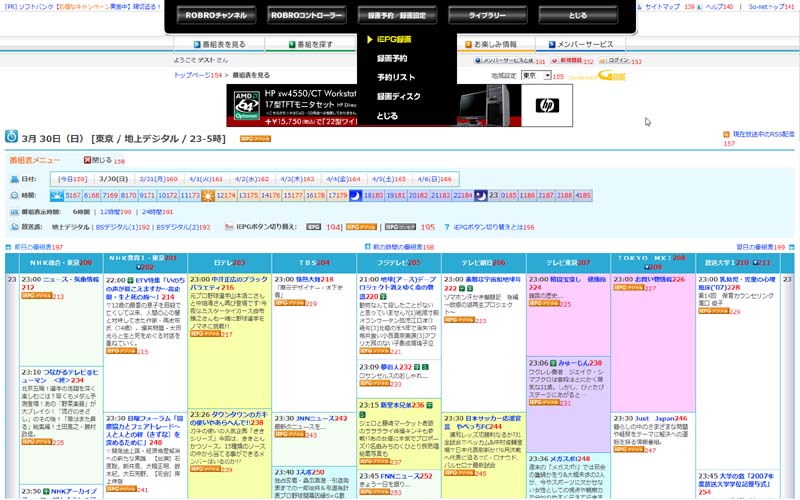Click the とじる button in the top black bar
The height and width of the screenshot is (500, 800).
(x=578, y=15)
